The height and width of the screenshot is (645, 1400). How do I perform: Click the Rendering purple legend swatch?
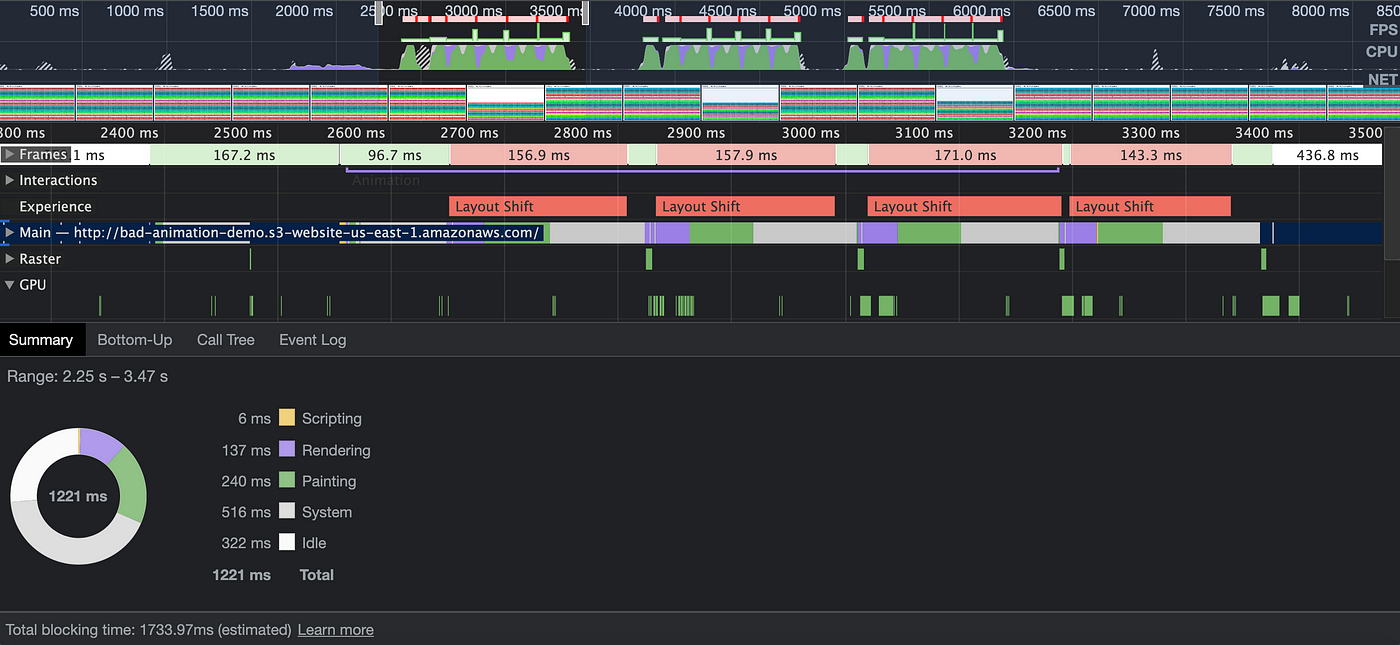[287, 450]
